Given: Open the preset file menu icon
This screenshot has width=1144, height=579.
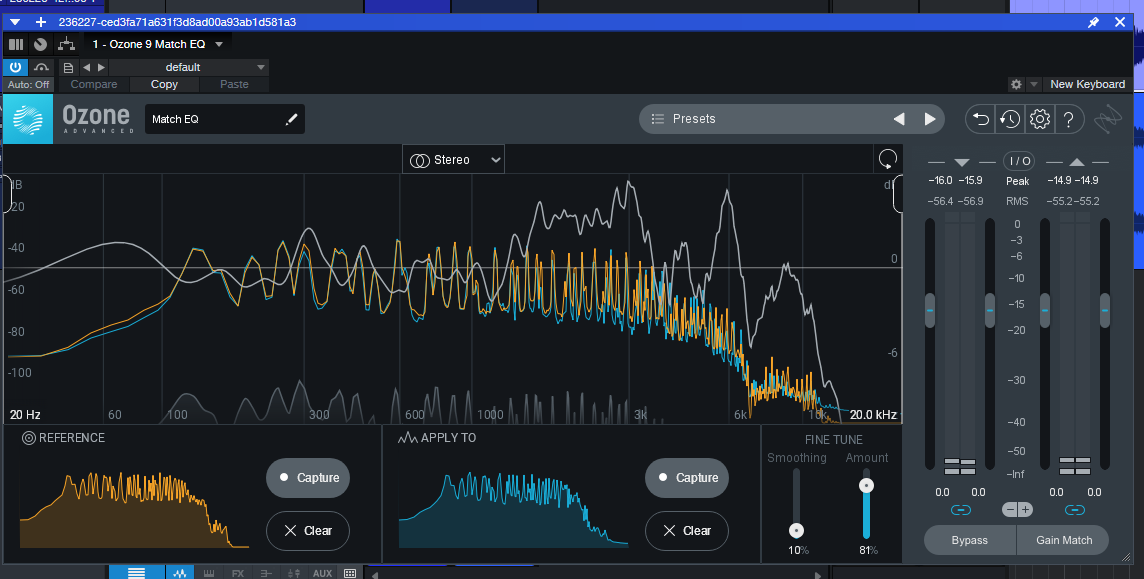Looking at the screenshot, I should point(69,67).
